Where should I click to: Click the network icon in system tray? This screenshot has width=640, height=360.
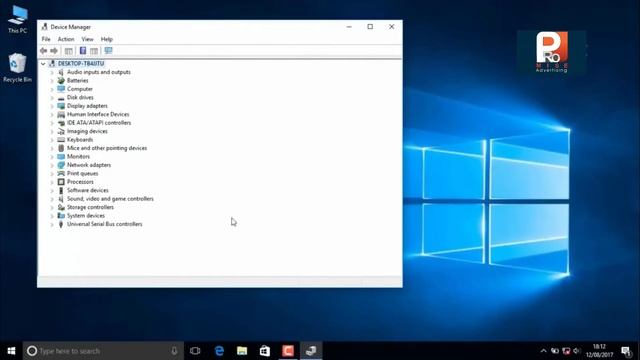coord(566,351)
